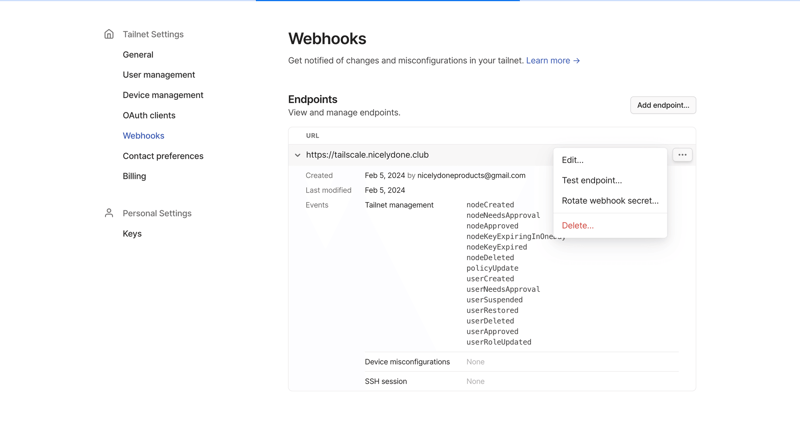Choose Rotate webhook secret... option
The width and height of the screenshot is (800, 442).
point(610,201)
